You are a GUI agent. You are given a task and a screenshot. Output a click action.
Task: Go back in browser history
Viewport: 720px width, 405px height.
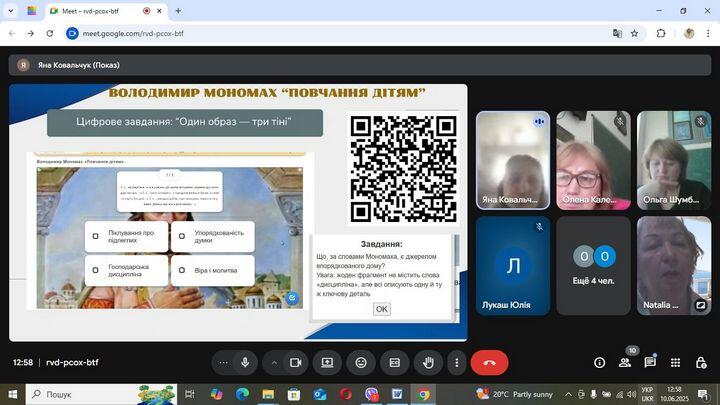pos(12,34)
